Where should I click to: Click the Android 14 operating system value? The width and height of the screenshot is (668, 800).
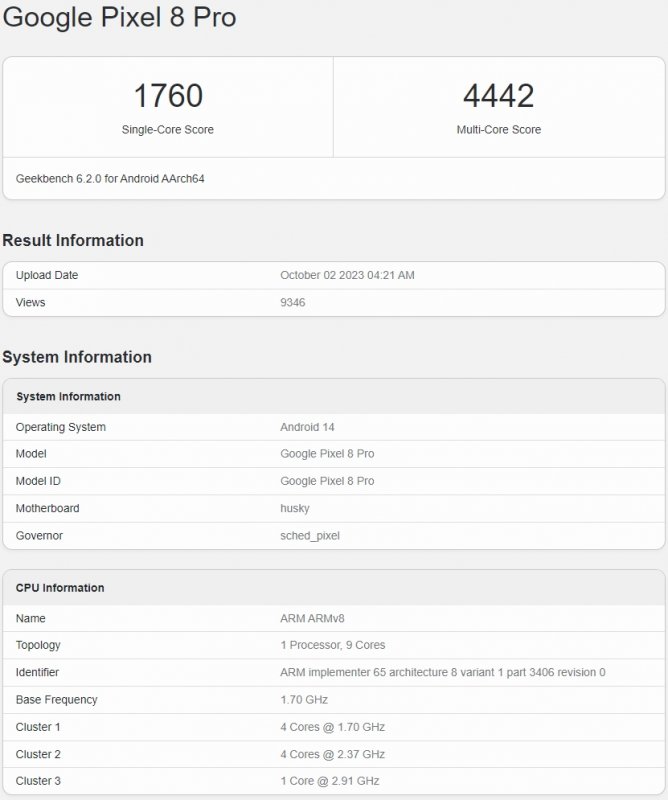[307, 427]
